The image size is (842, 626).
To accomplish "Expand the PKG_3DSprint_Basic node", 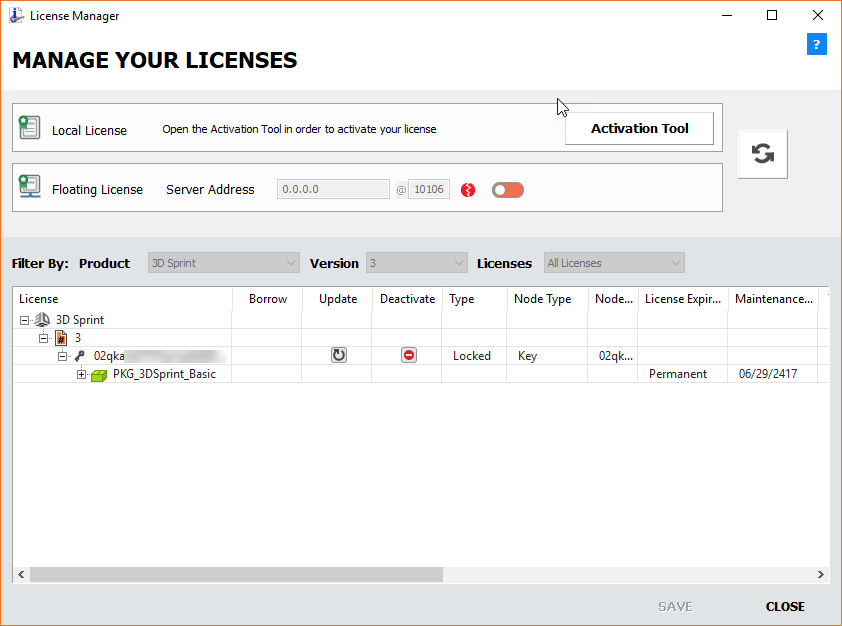I will pos(81,375).
